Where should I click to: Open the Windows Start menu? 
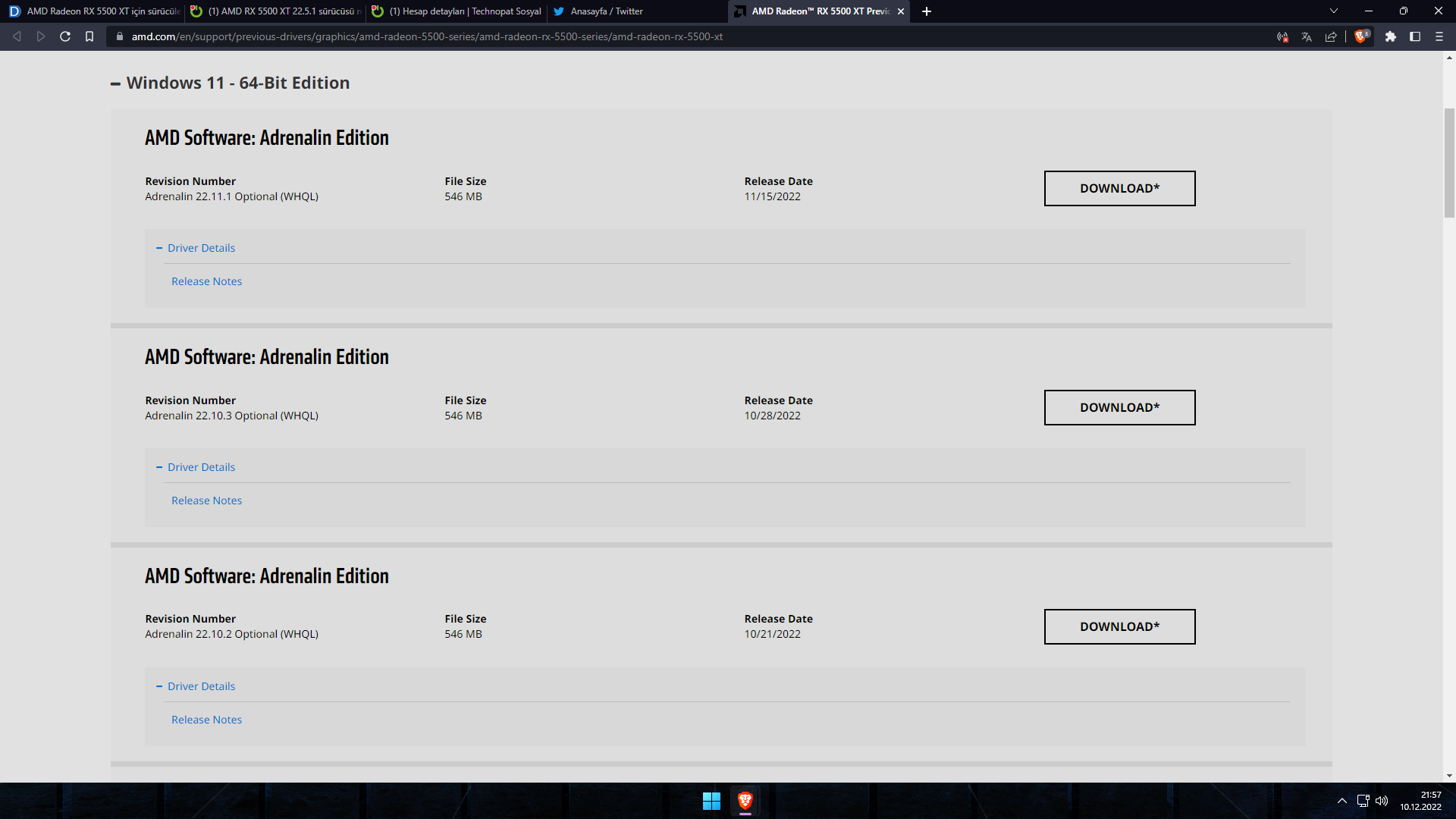[x=711, y=801]
